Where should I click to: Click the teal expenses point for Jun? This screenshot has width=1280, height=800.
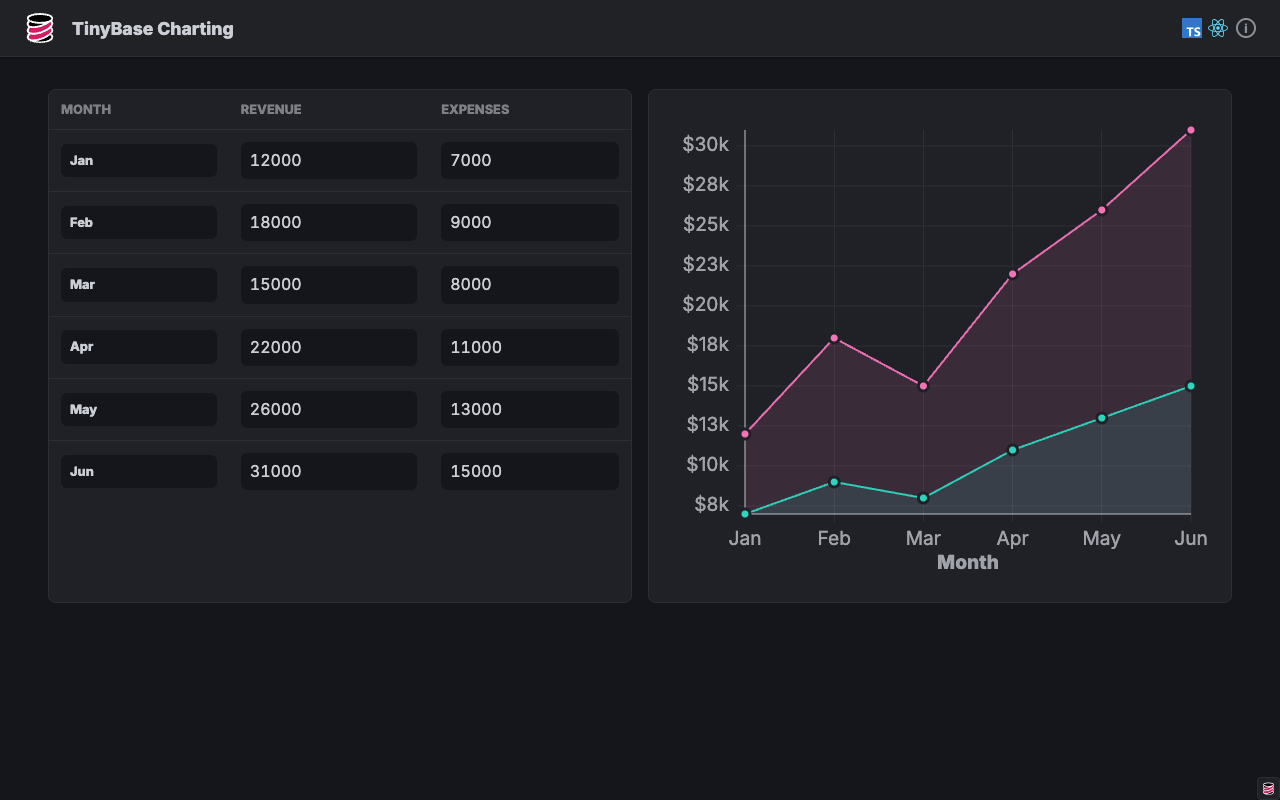click(1191, 386)
